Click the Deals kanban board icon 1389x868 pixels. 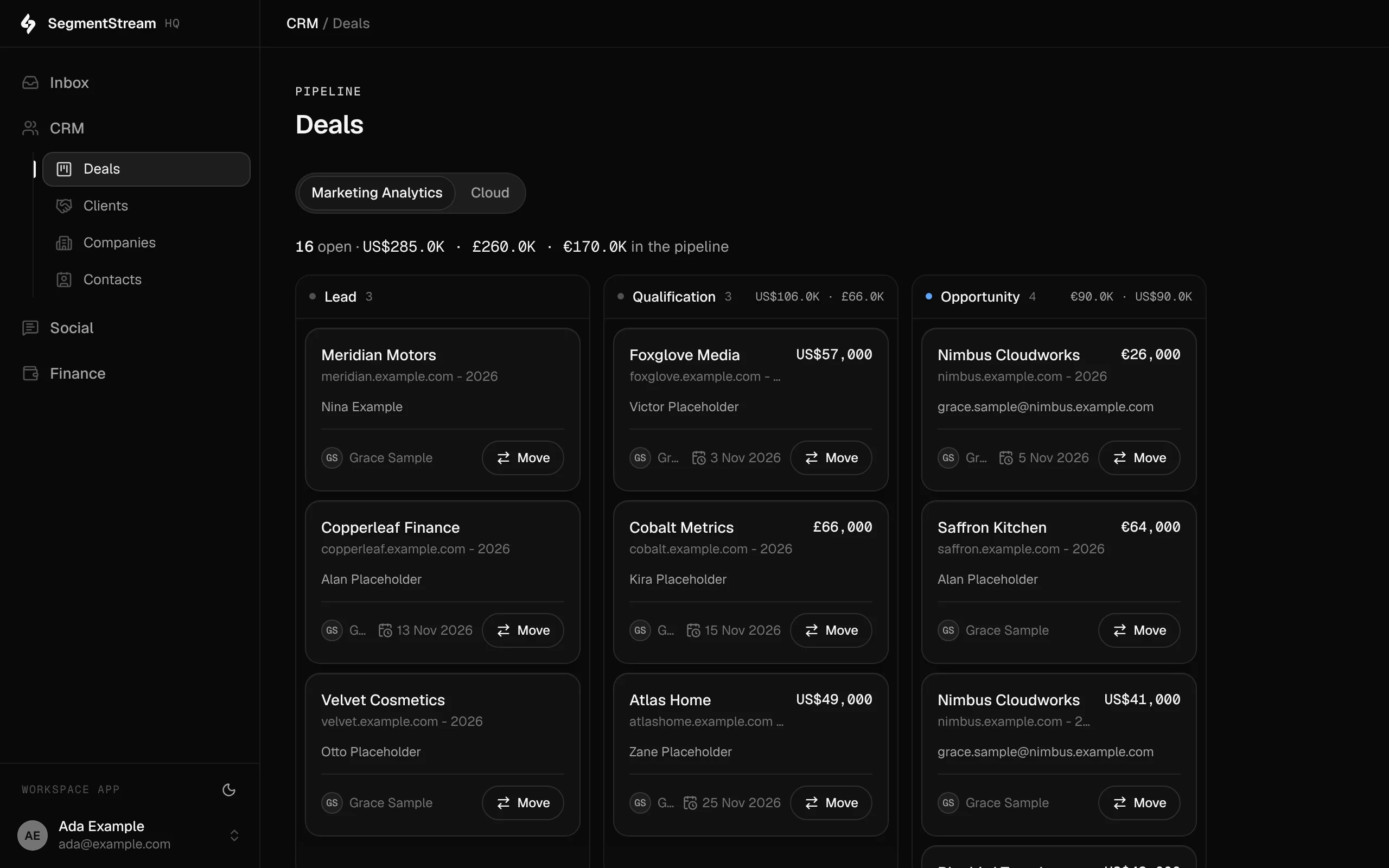pyautogui.click(x=63, y=169)
